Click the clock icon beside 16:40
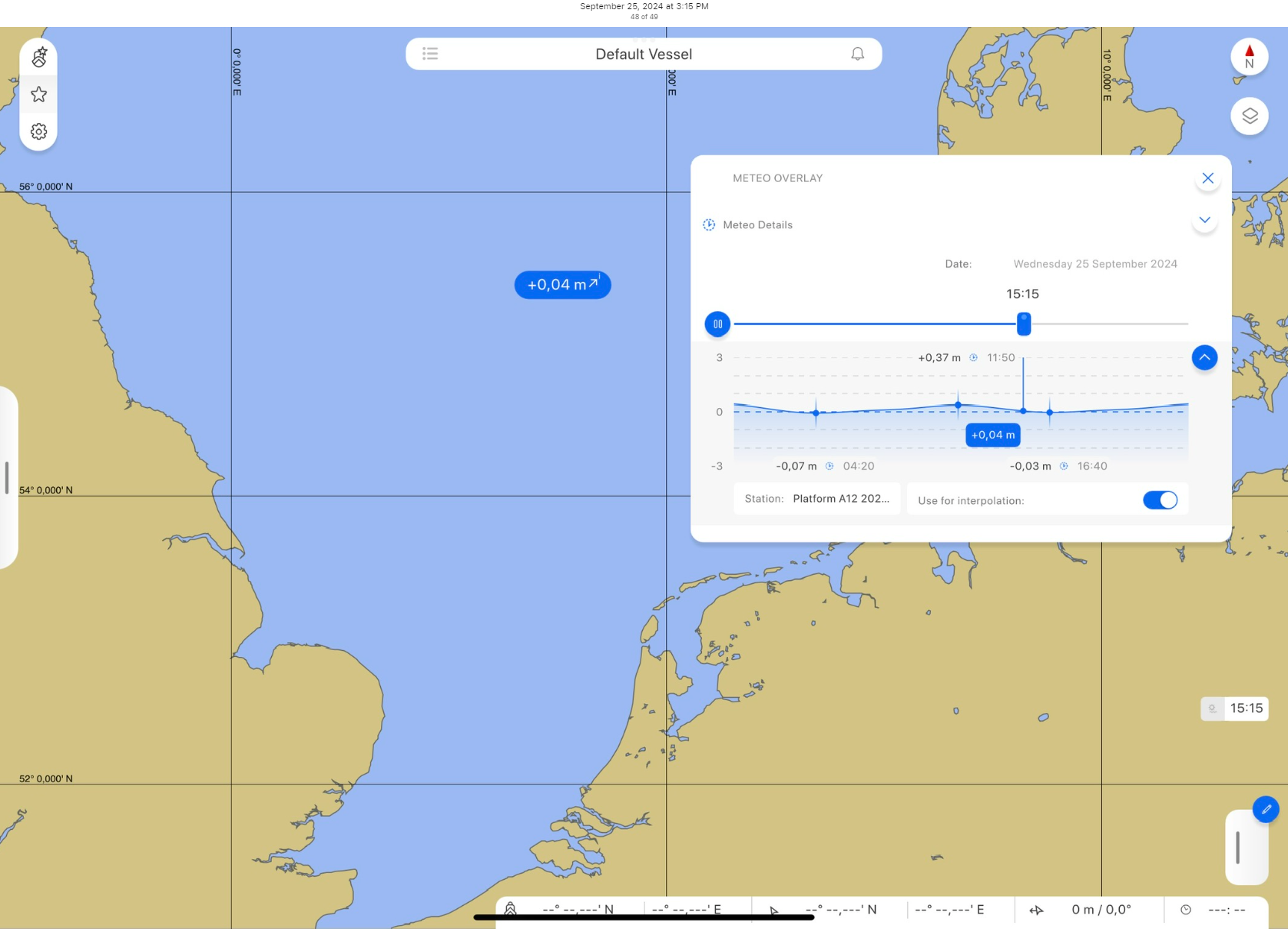 [x=1064, y=466]
